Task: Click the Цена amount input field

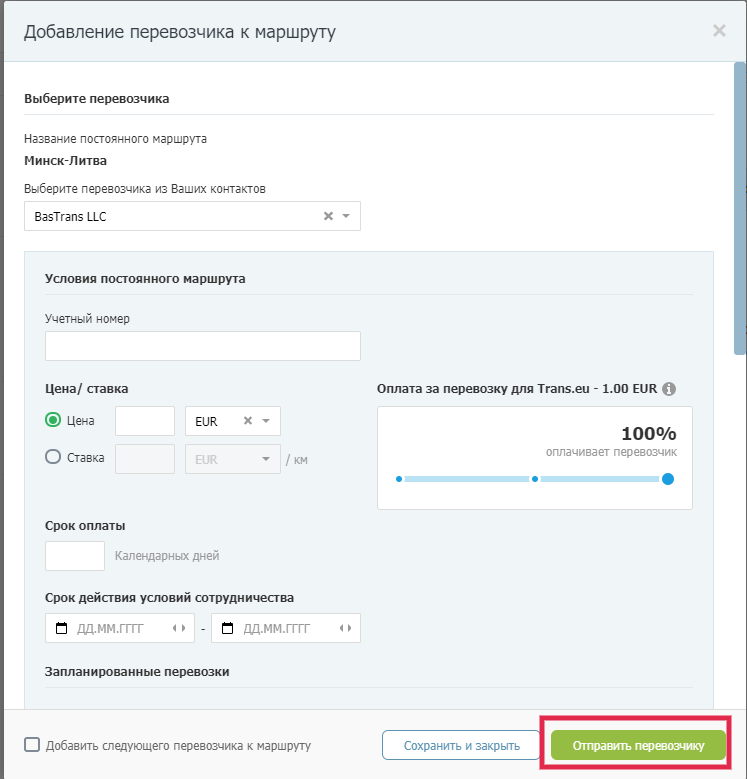Action: click(145, 421)
